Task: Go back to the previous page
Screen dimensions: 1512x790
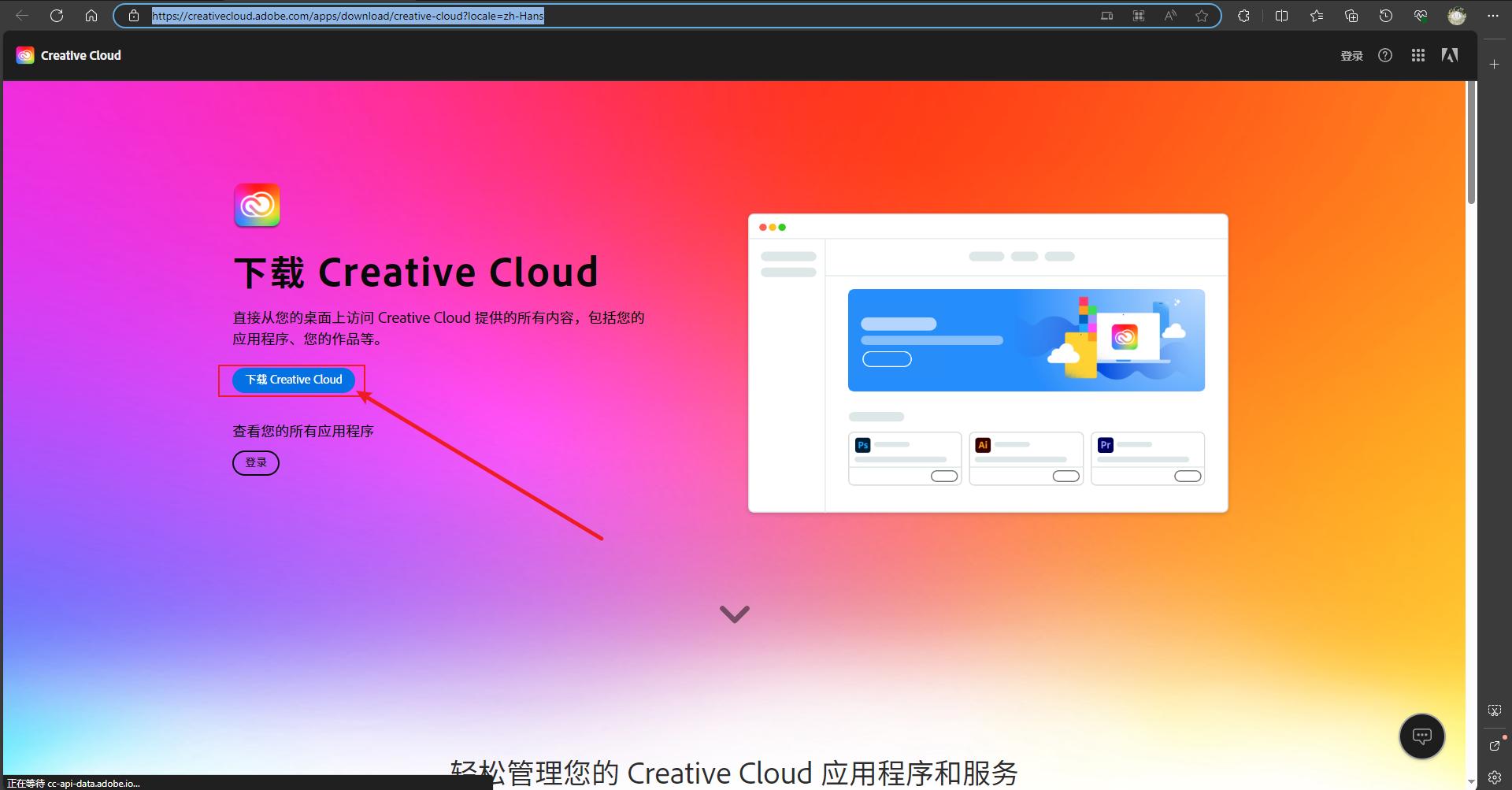Action: [22, 16]
